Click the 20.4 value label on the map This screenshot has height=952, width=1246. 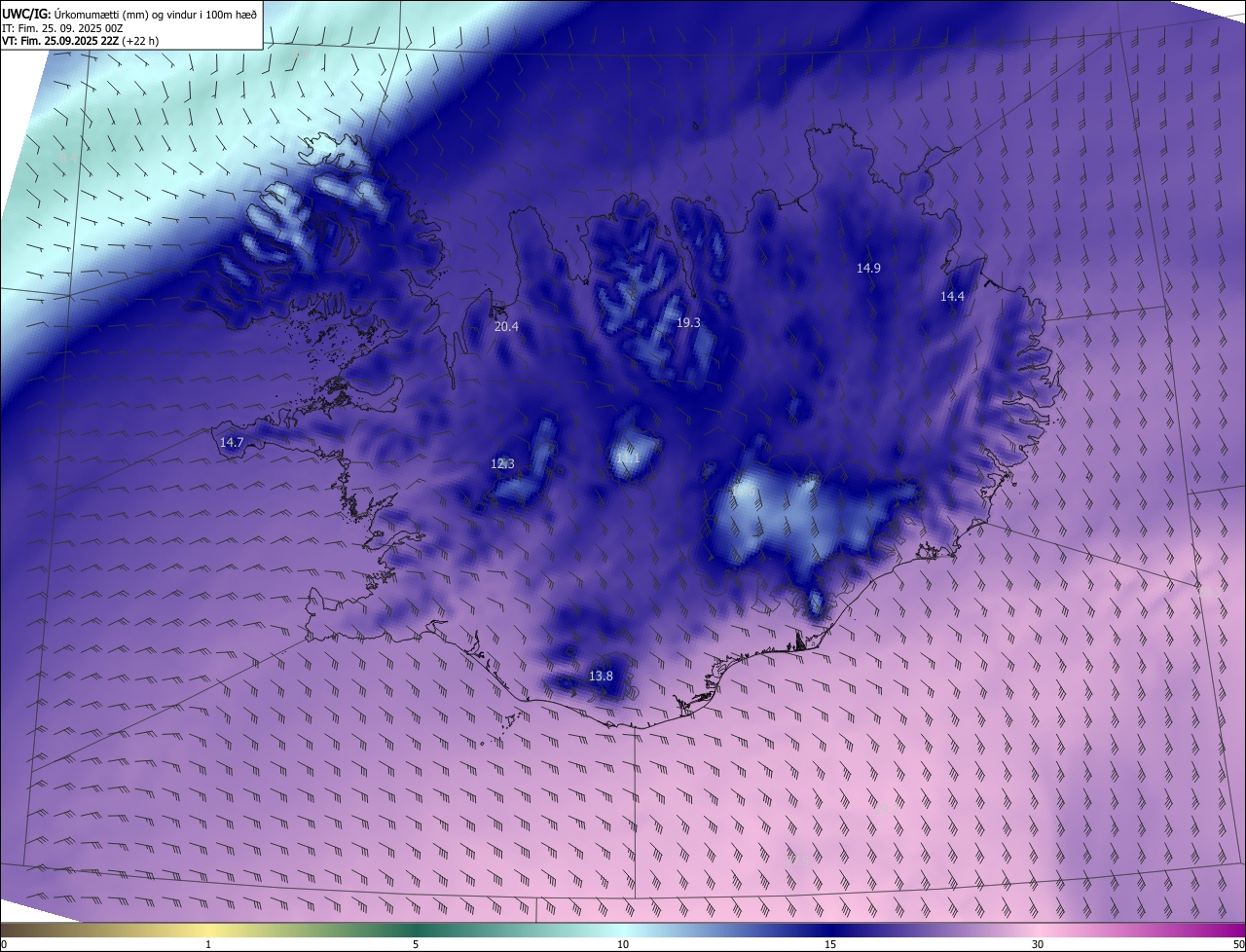tap(506, 327)
